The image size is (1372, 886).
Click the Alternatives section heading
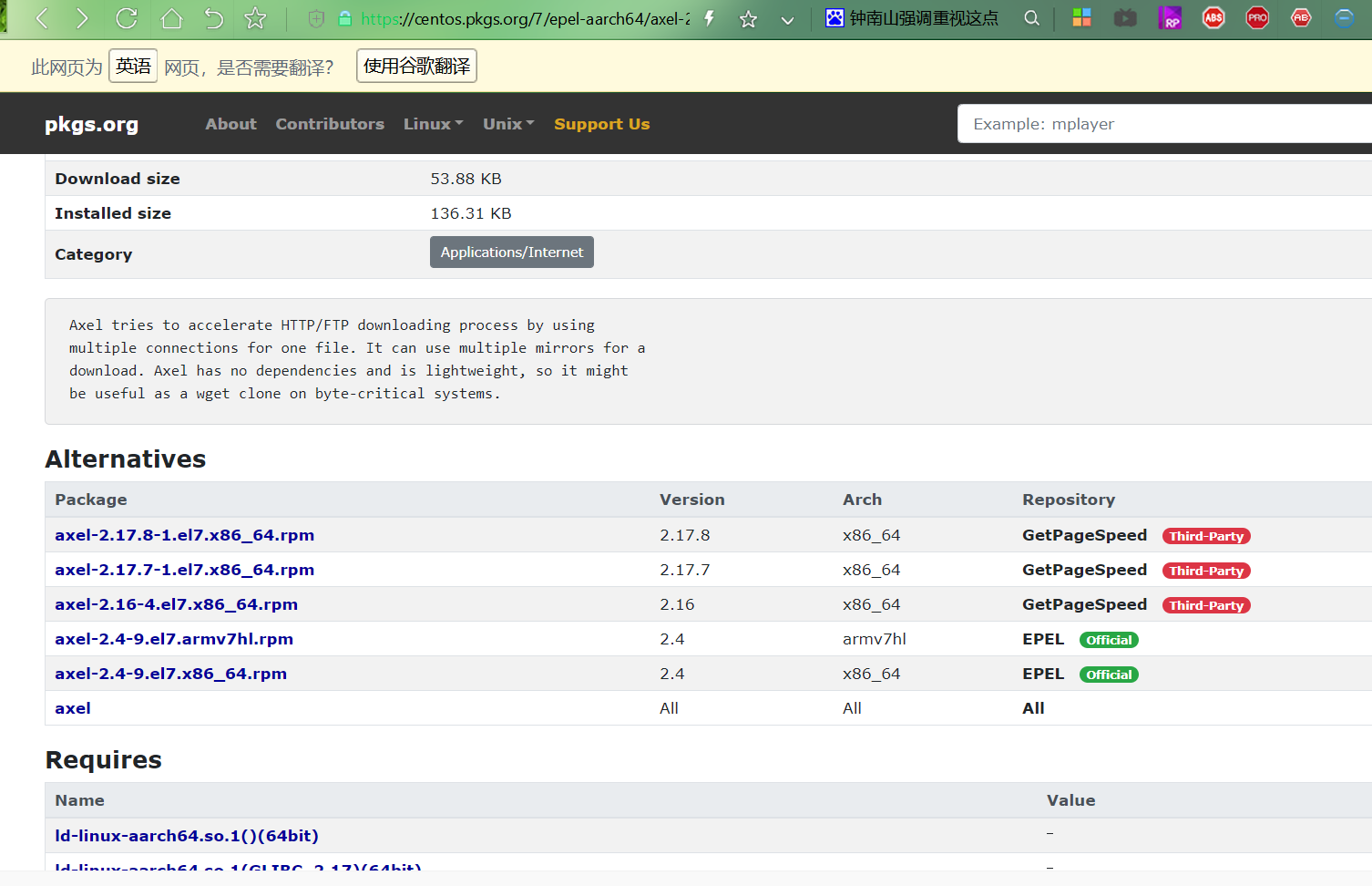coord(126,458)
